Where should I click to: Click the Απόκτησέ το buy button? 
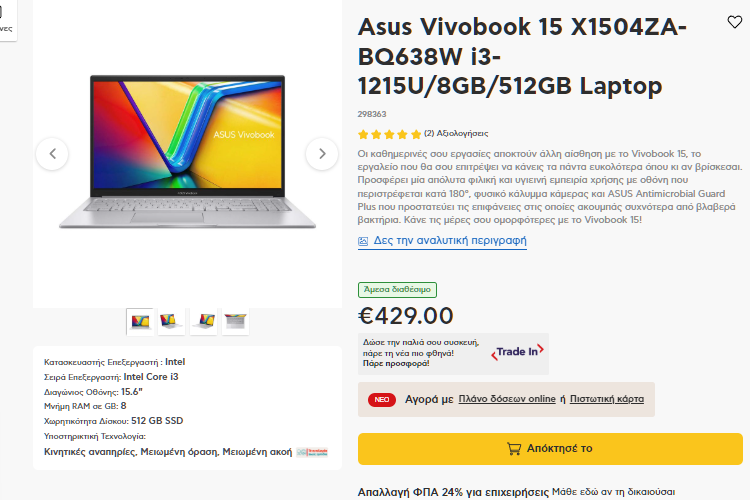(x=550, y=449)
